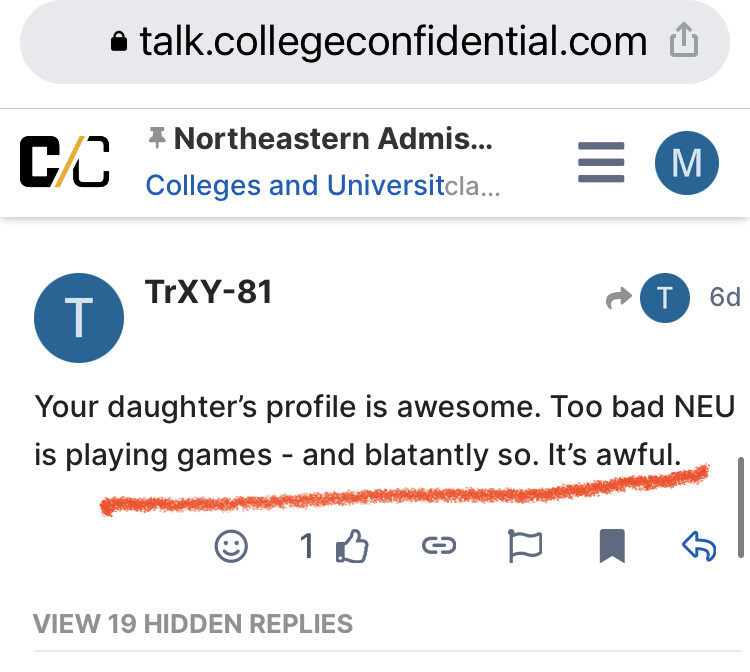Like the post with thumbs up
Screen dimensions: 750x672
[x=353, y=546]
